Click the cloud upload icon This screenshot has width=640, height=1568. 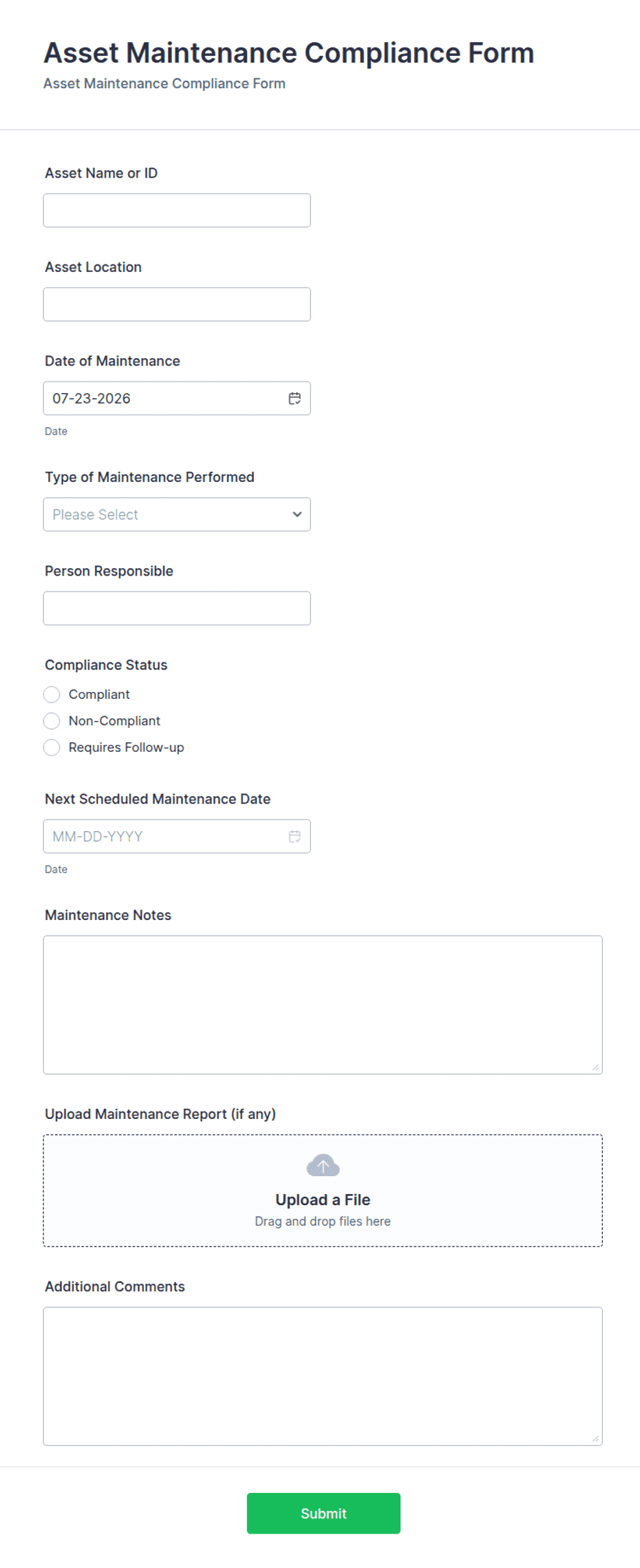coord(323,1165)
